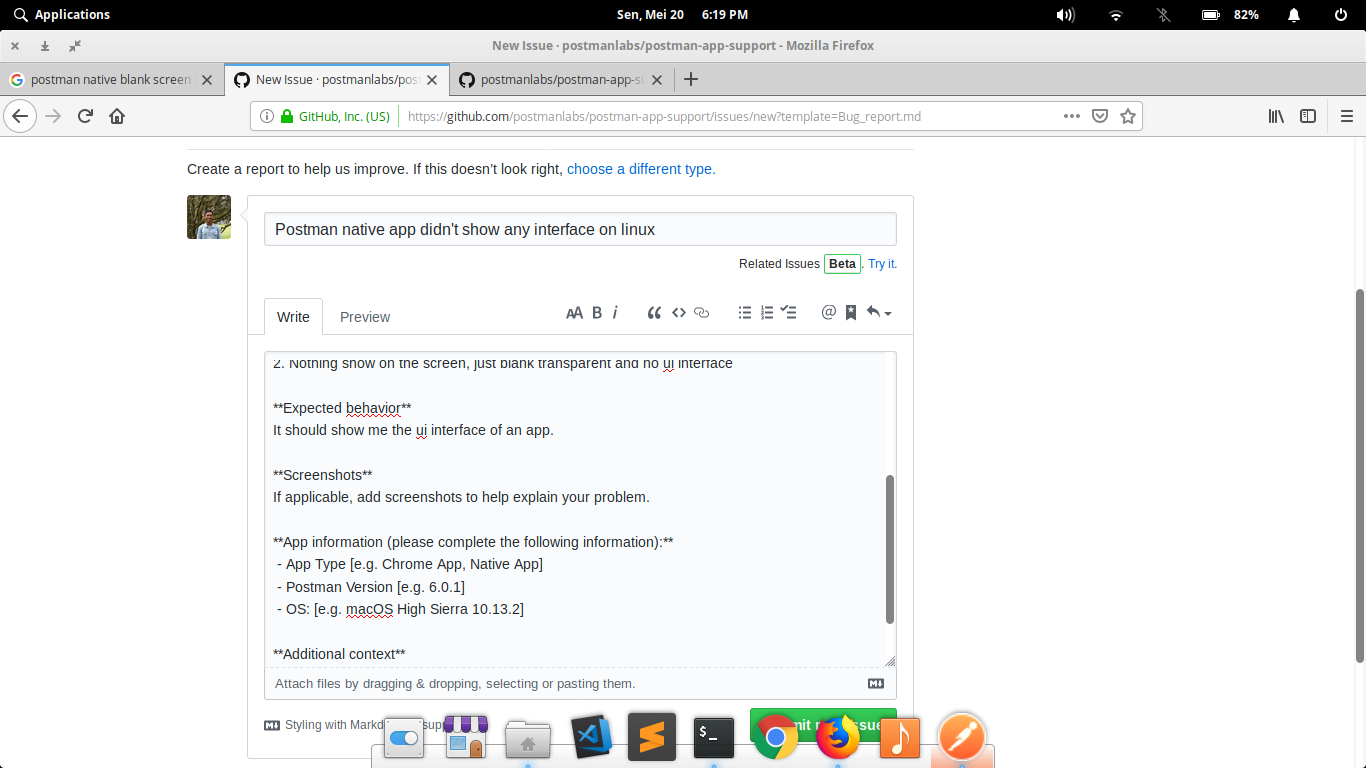Insert a hyperlink in the comment
1366x768 pixels.
pos(701,312)
